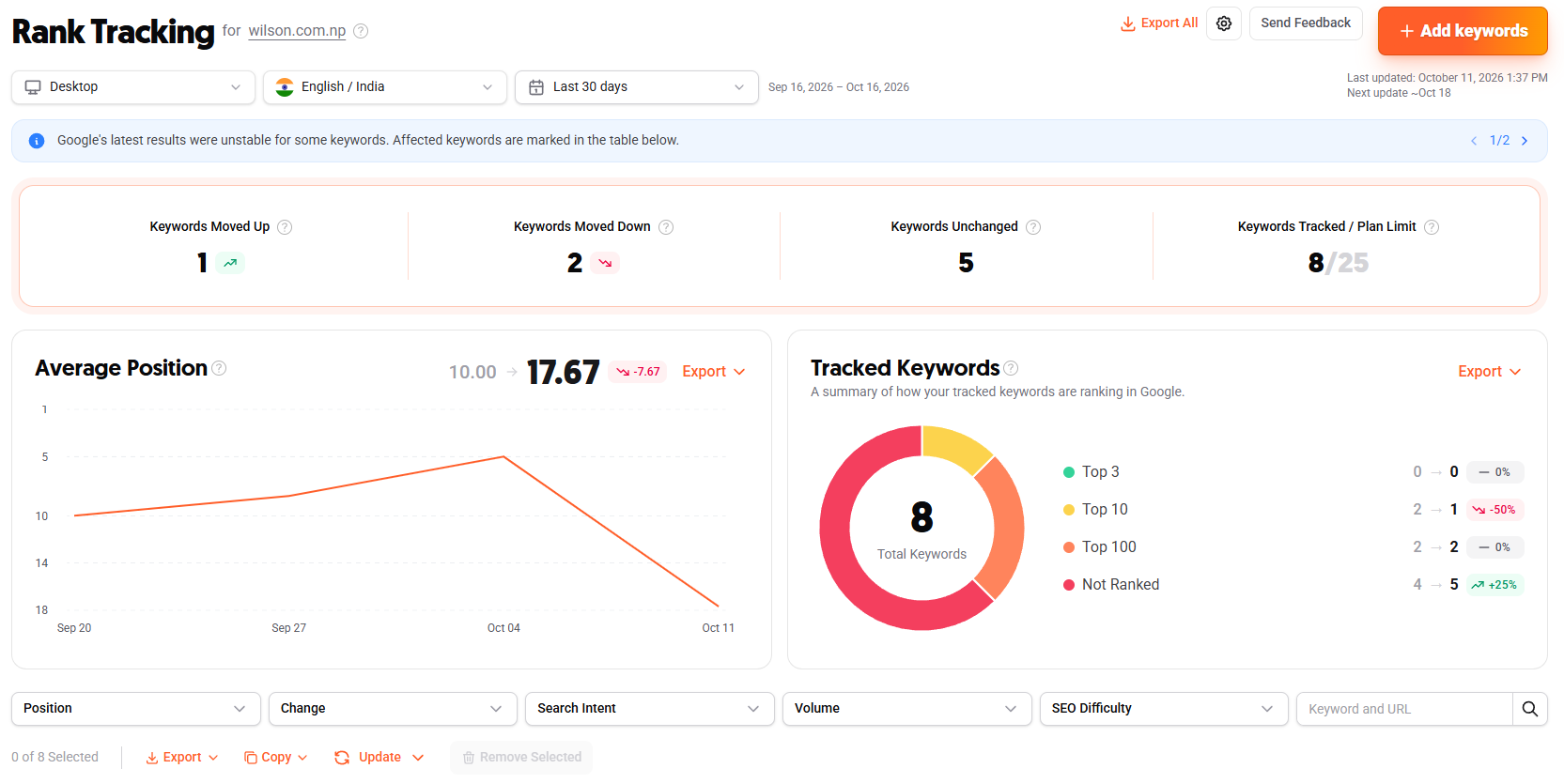
Task: Click help icon beside Keywords Unchanged
Action: (x=1033, y=227)
